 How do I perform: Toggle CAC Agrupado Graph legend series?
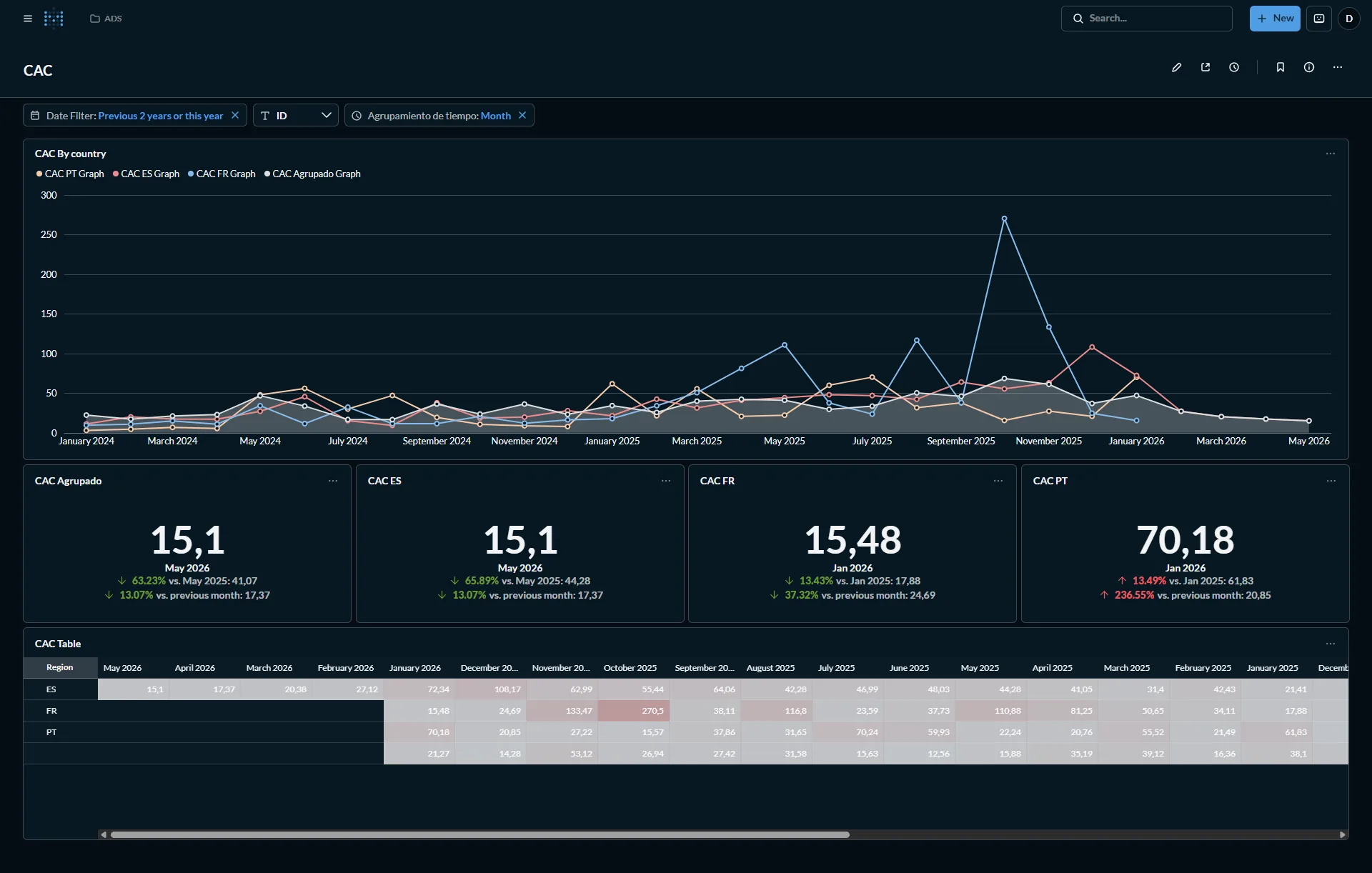point(312,174)
